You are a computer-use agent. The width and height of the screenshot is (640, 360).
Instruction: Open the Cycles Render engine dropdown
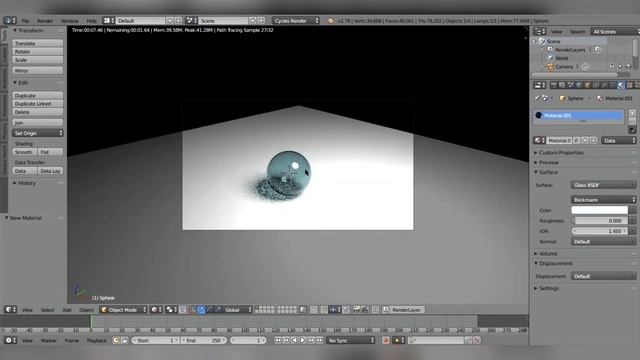point(296,20)
